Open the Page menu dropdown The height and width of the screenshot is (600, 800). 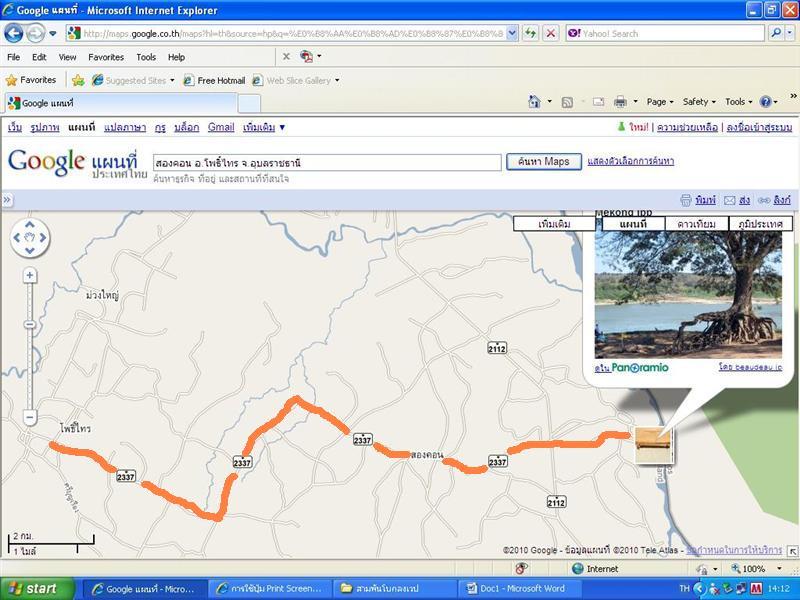point(660,102)
